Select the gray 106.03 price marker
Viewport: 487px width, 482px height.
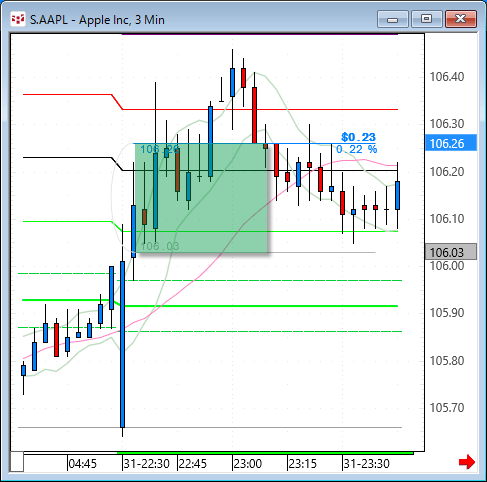pyautogui.click(x=451, y=252)
